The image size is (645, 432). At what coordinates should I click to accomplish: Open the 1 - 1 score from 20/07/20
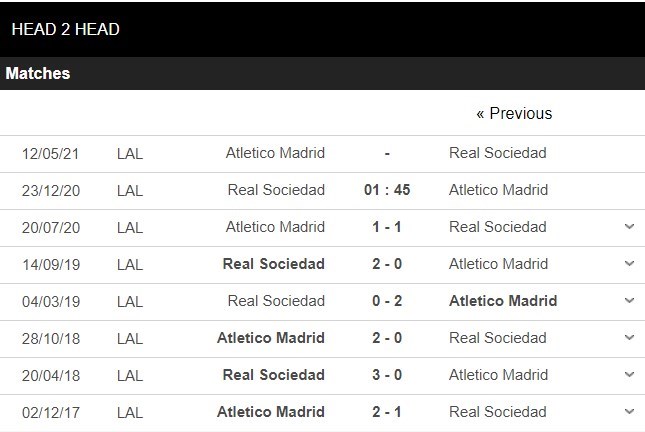click(387, 227)
